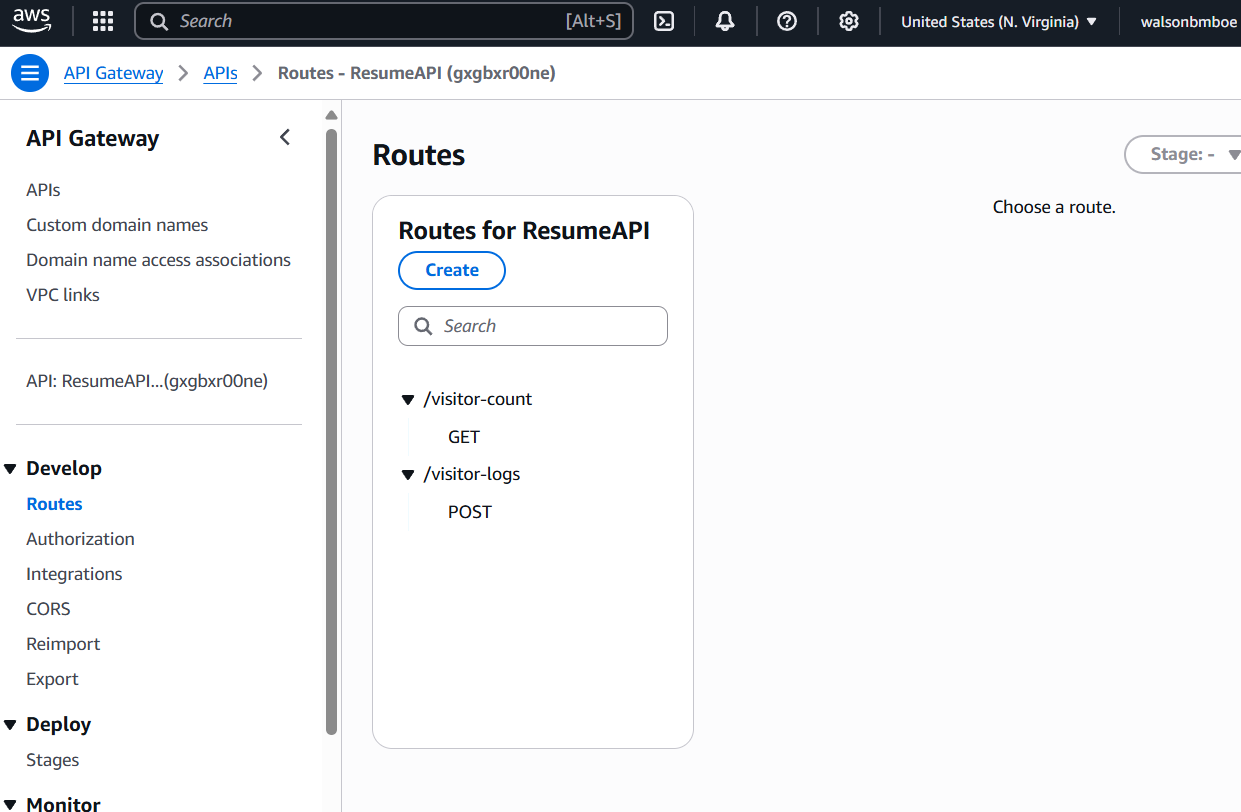Open the AWS console home logo
Image resolution: width=1241 pixels, height=812 pixels.
(x=32, y=20)
